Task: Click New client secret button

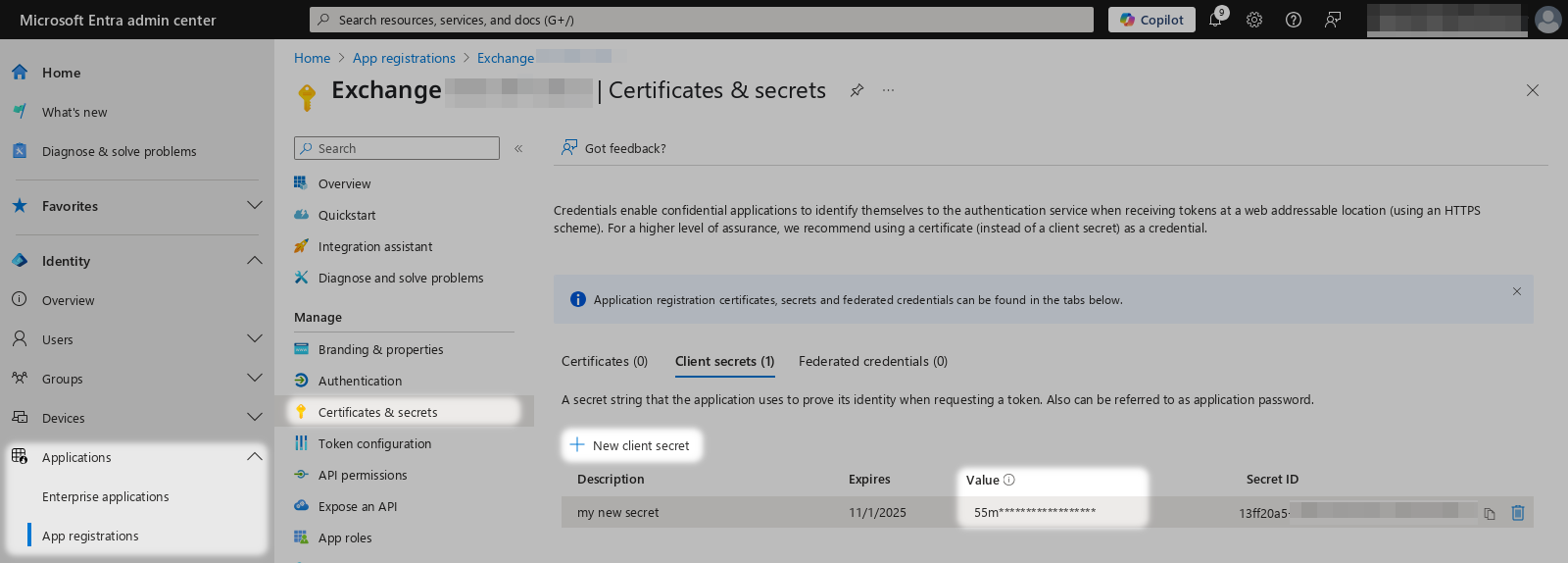Action: point(632,445)
